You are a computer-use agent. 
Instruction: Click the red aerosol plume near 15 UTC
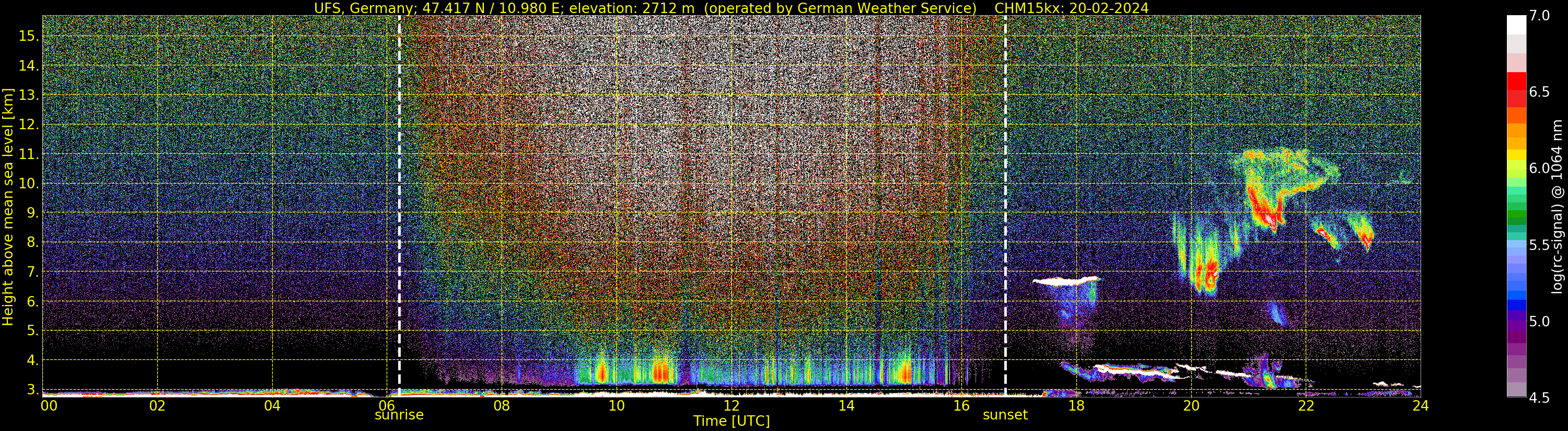point(905,371)
